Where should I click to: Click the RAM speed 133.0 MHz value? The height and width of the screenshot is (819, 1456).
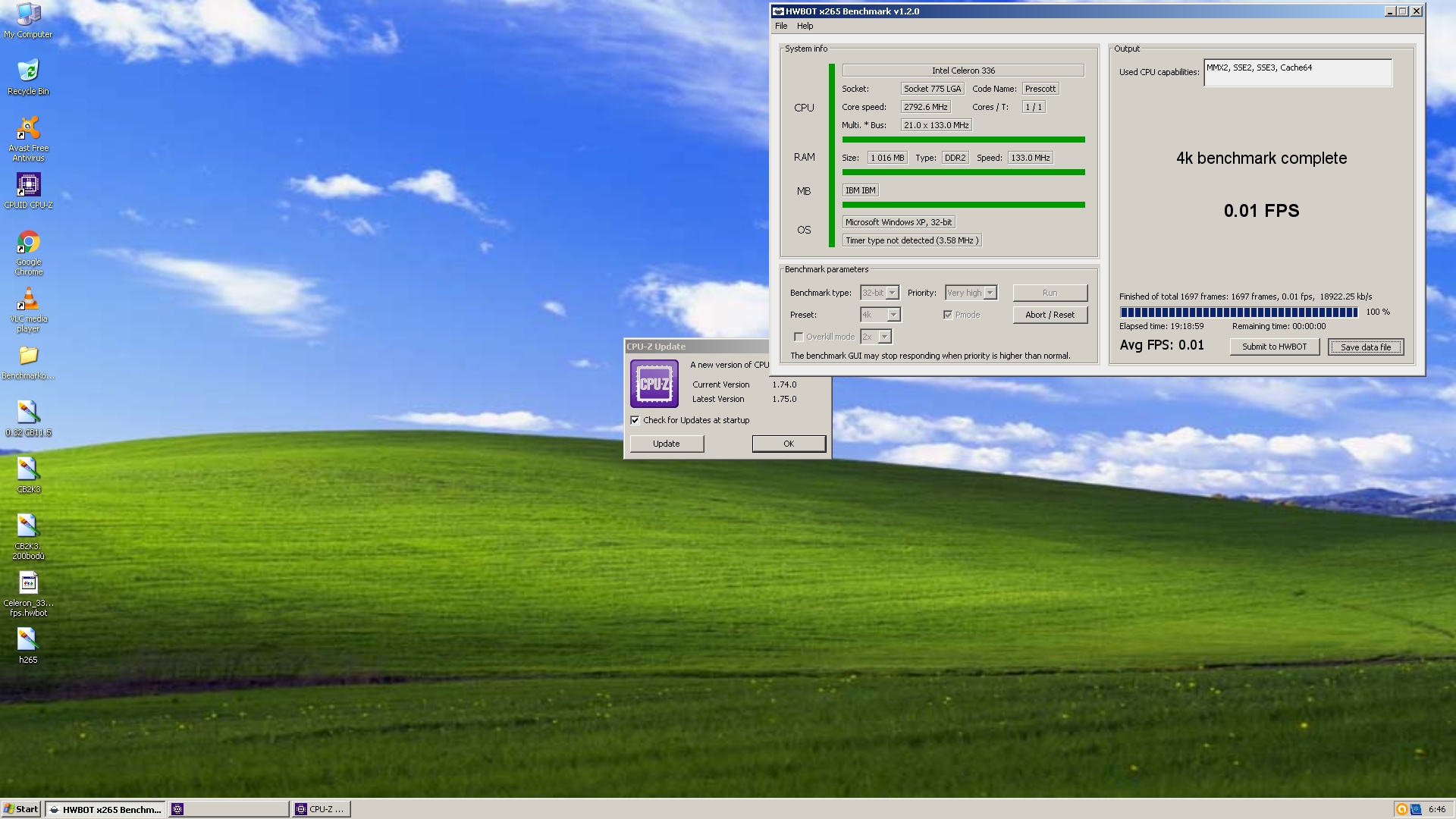(x=1030, y=158)
